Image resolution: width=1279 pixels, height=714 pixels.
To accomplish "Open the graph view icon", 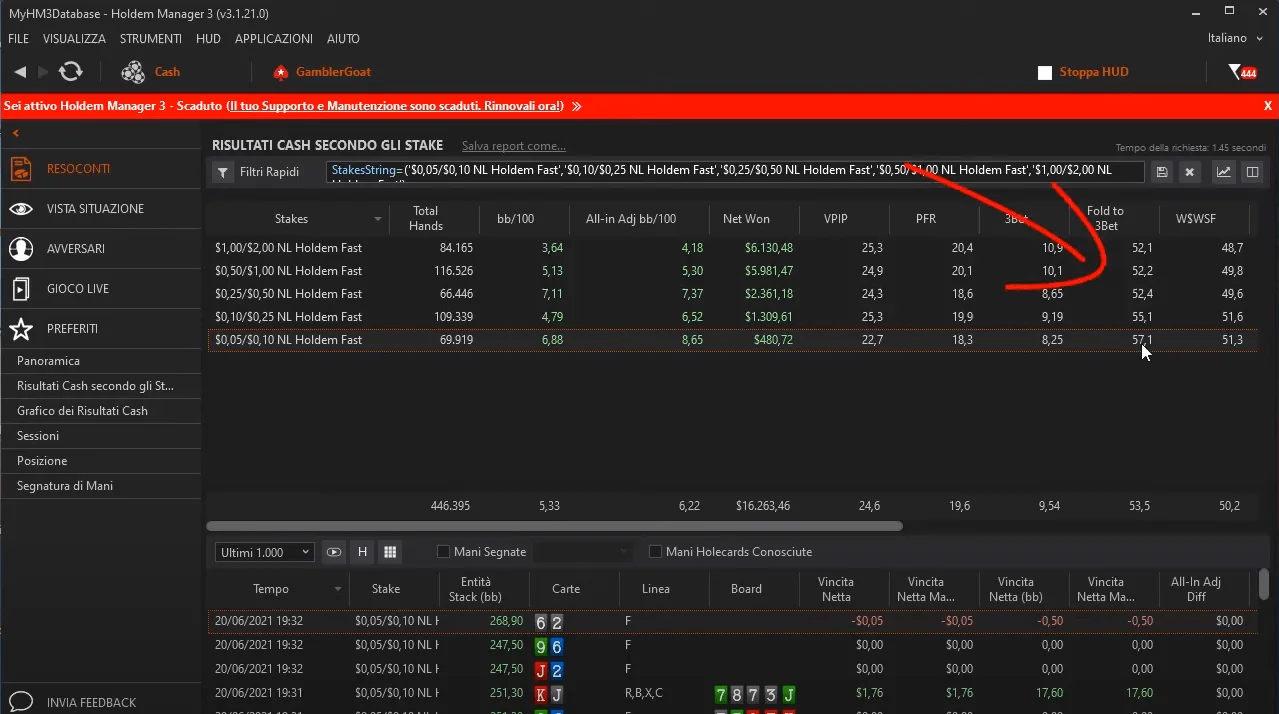I will [1223, 172].
